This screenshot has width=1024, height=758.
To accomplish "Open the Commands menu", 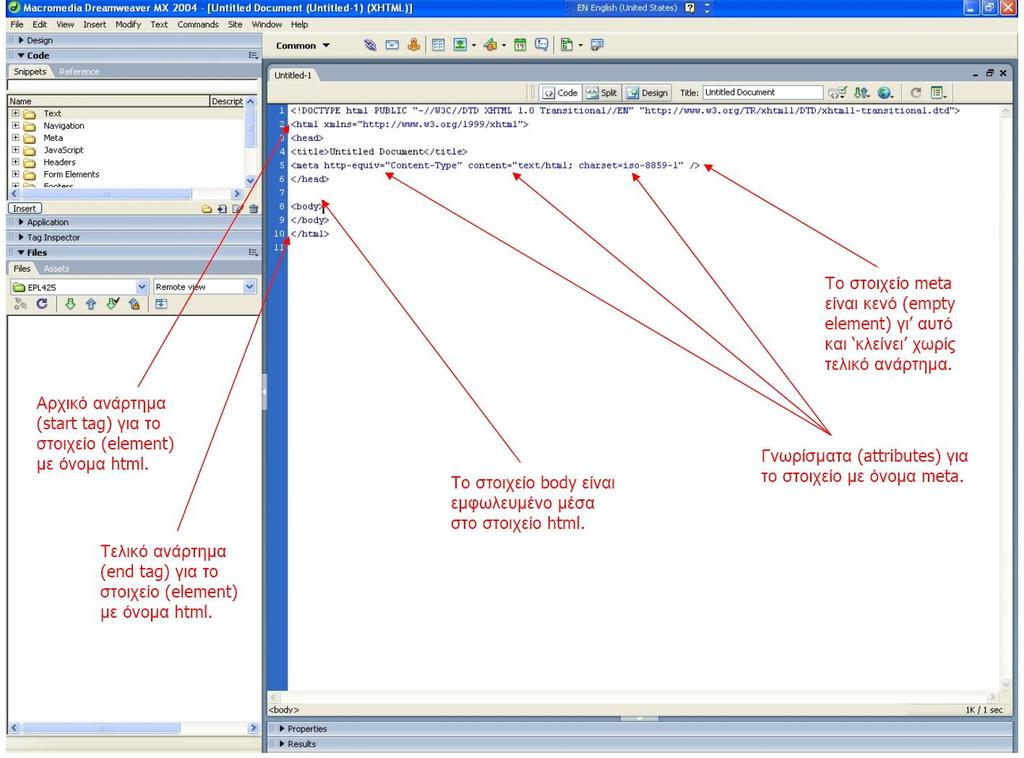I will pos(198,25).
